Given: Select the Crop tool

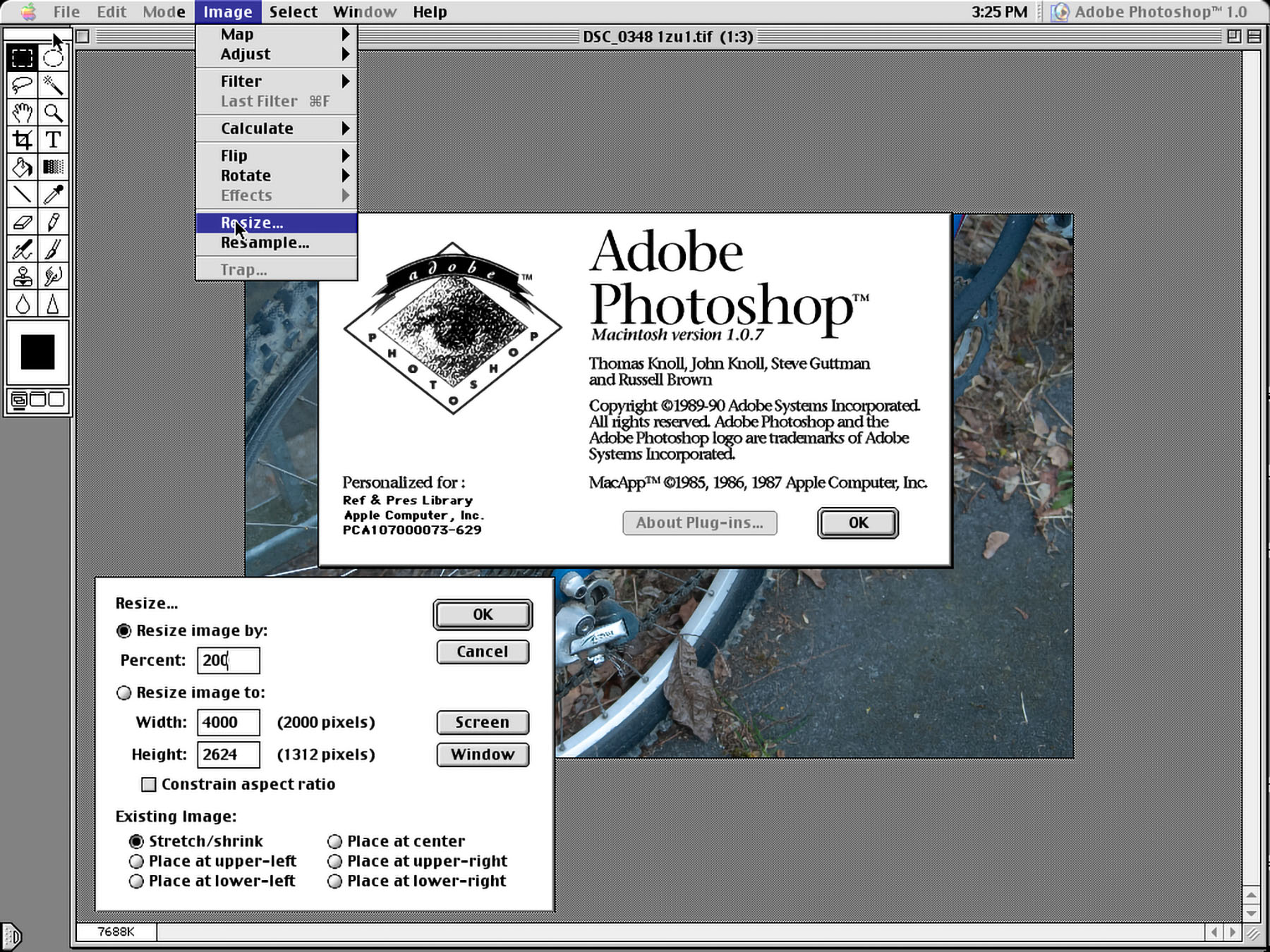Looking at the screenshot, I should (22, 140).
